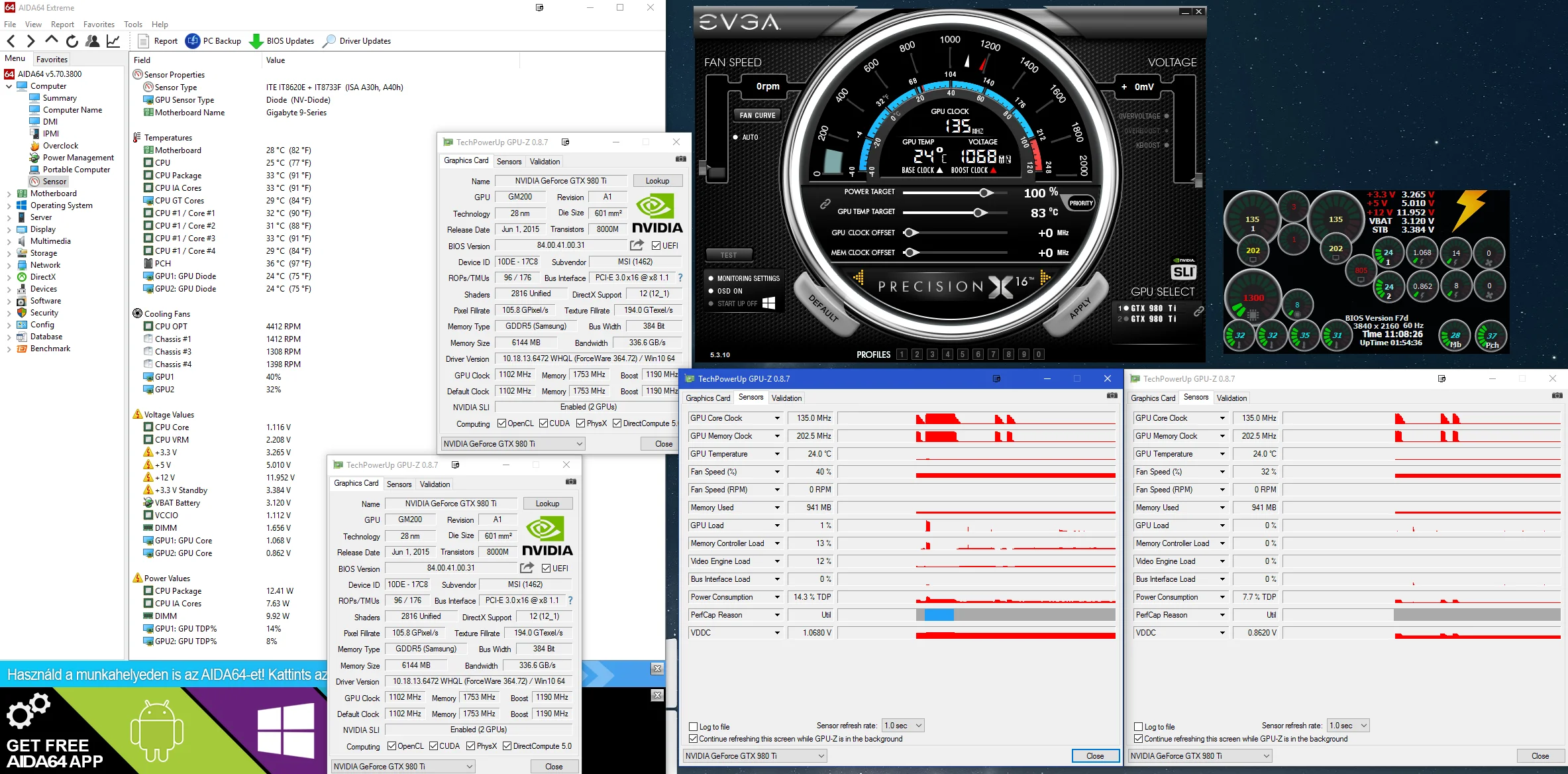This screenshot has height=774, width=1568.
Task: Open sensor refresh rate dropdown in blue GPU-Z window
Action: (x=903, y=726)
